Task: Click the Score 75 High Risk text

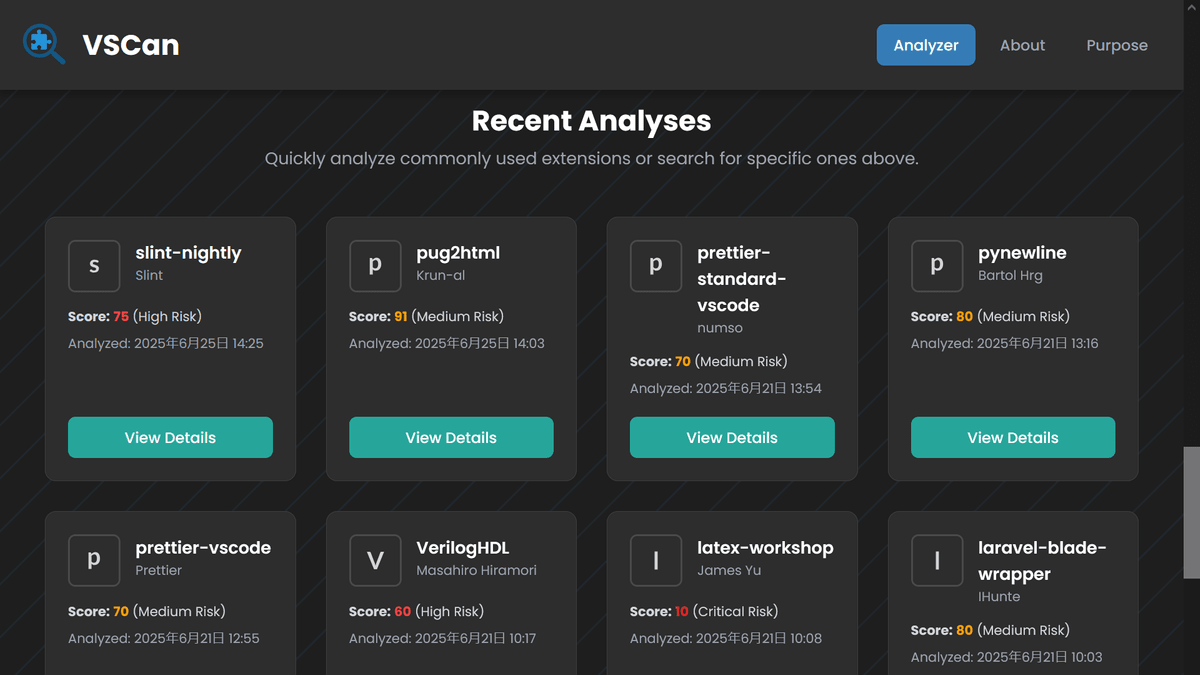Action: click(135, 316)
